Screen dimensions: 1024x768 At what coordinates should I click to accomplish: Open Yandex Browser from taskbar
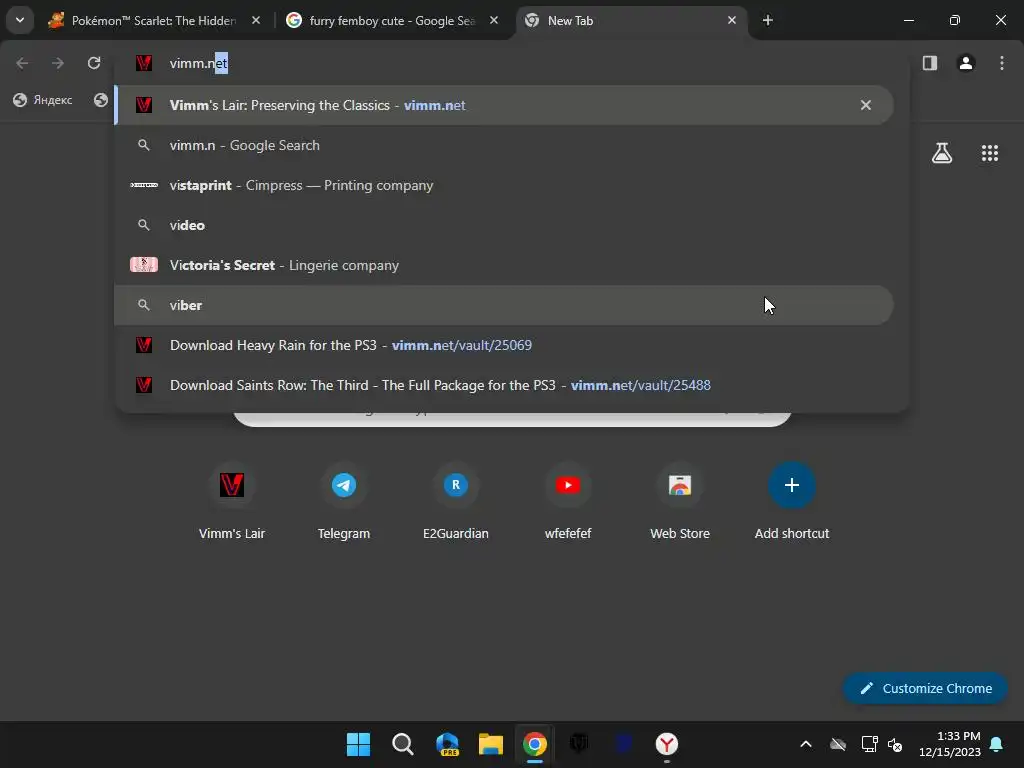pos(667,744)
